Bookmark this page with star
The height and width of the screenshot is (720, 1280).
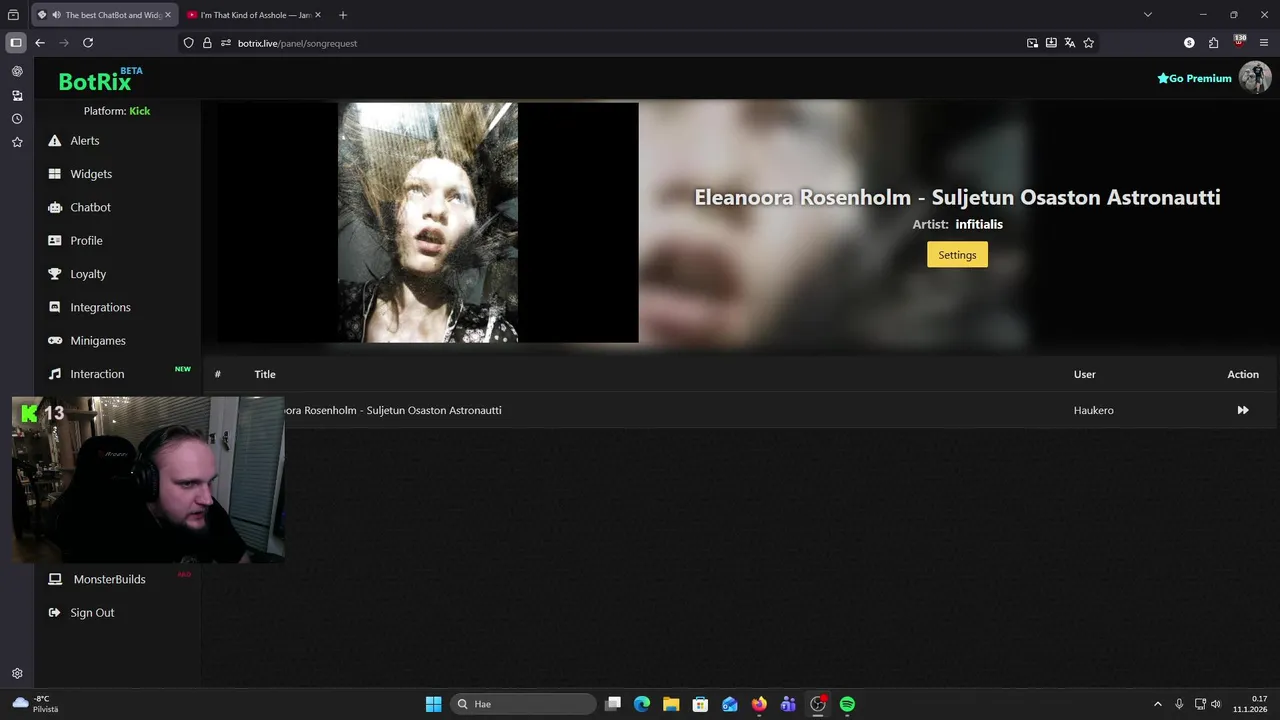coord(1089,43)
